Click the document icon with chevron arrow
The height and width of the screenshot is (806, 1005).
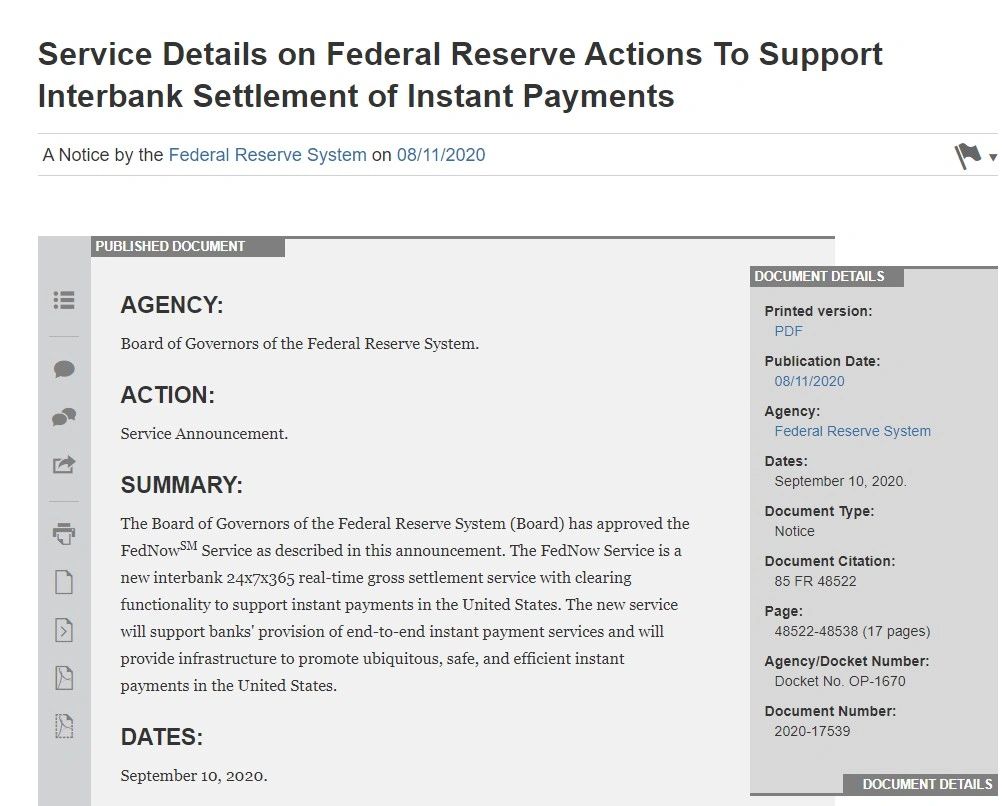pyautogui.click(x=64, y=630)
